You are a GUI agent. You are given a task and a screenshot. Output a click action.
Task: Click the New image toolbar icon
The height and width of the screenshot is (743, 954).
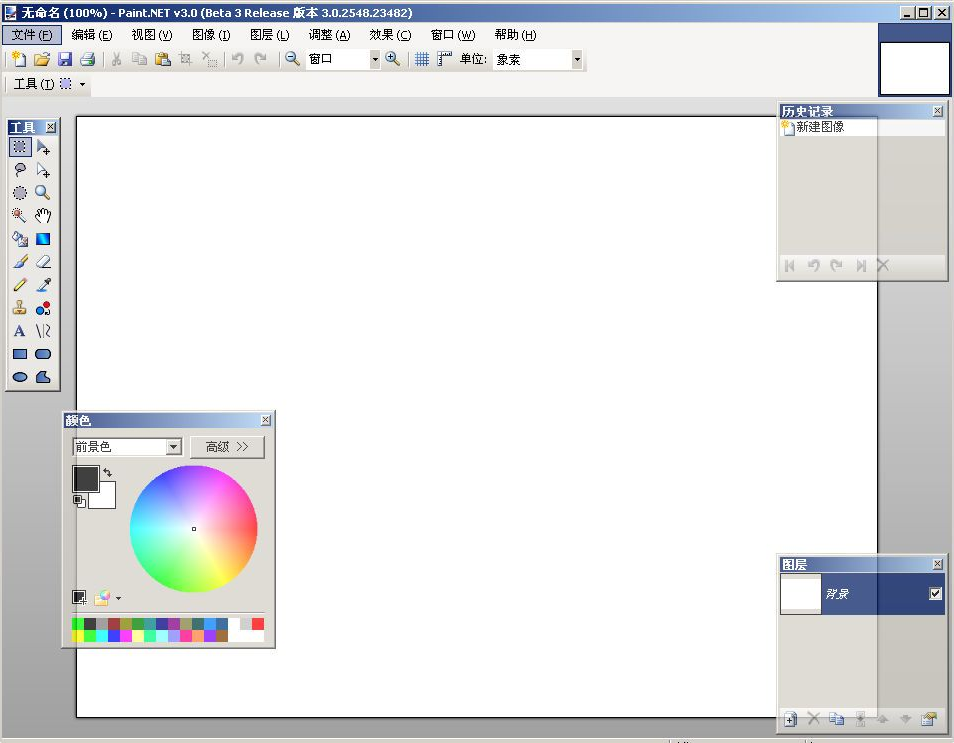(19, 59)
